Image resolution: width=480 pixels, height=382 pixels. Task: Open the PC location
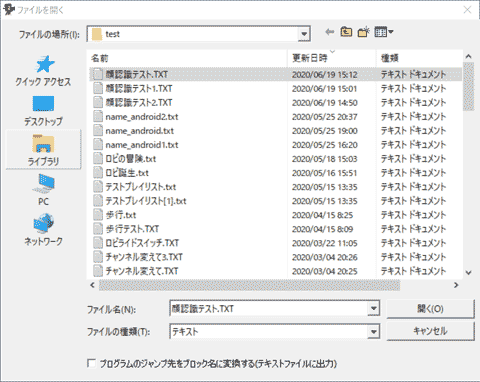(43, 190)
